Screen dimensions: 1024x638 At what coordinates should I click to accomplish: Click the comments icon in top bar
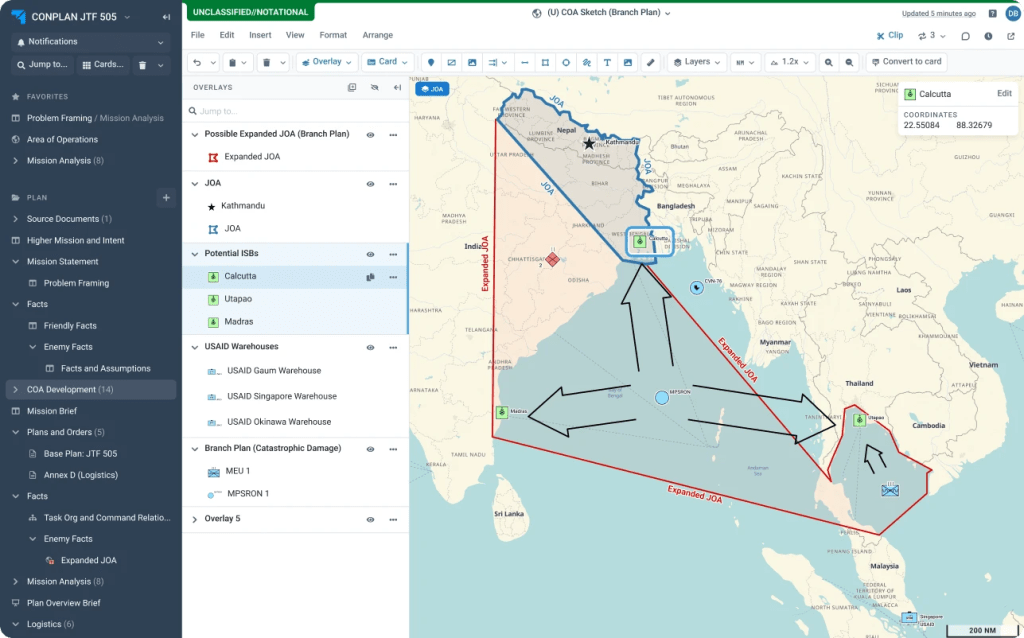tap(965, 36)
